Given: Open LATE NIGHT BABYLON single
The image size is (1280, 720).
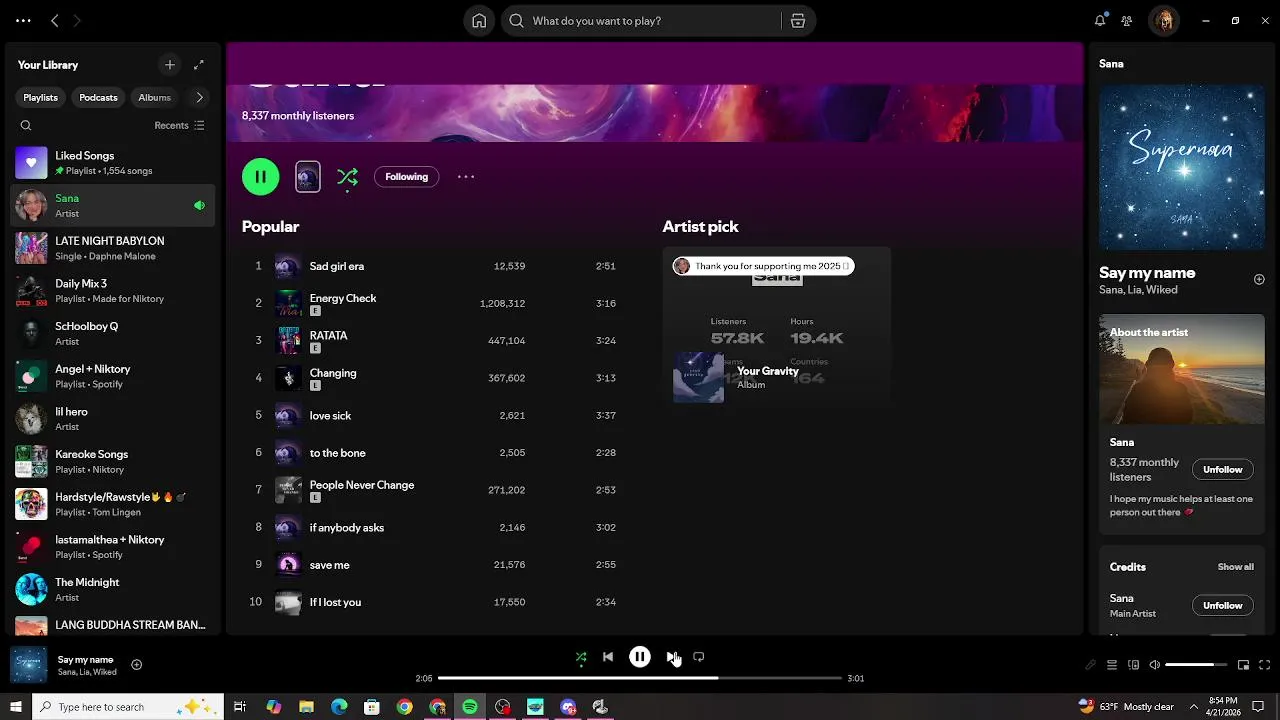Looking at the screenshot, I should coord(112,248).
